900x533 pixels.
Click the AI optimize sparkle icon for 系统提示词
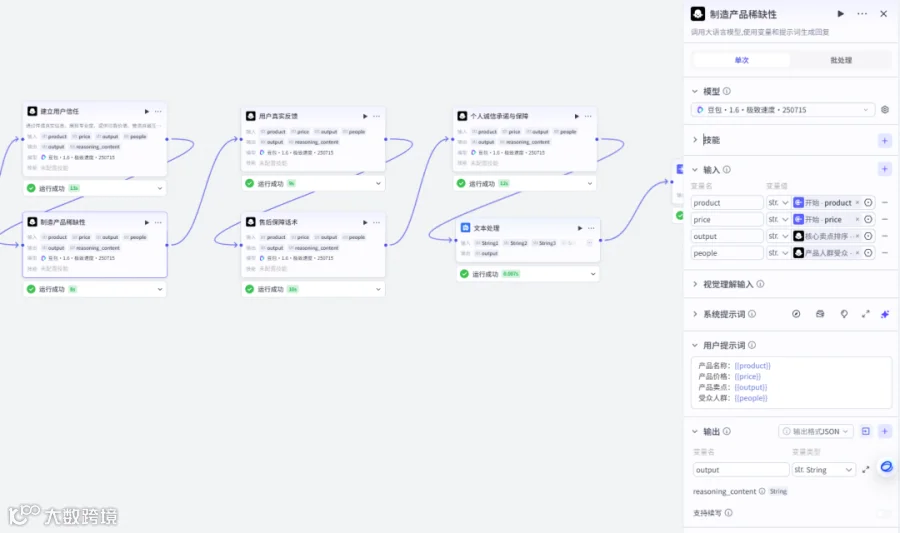[x=885, y=314]
